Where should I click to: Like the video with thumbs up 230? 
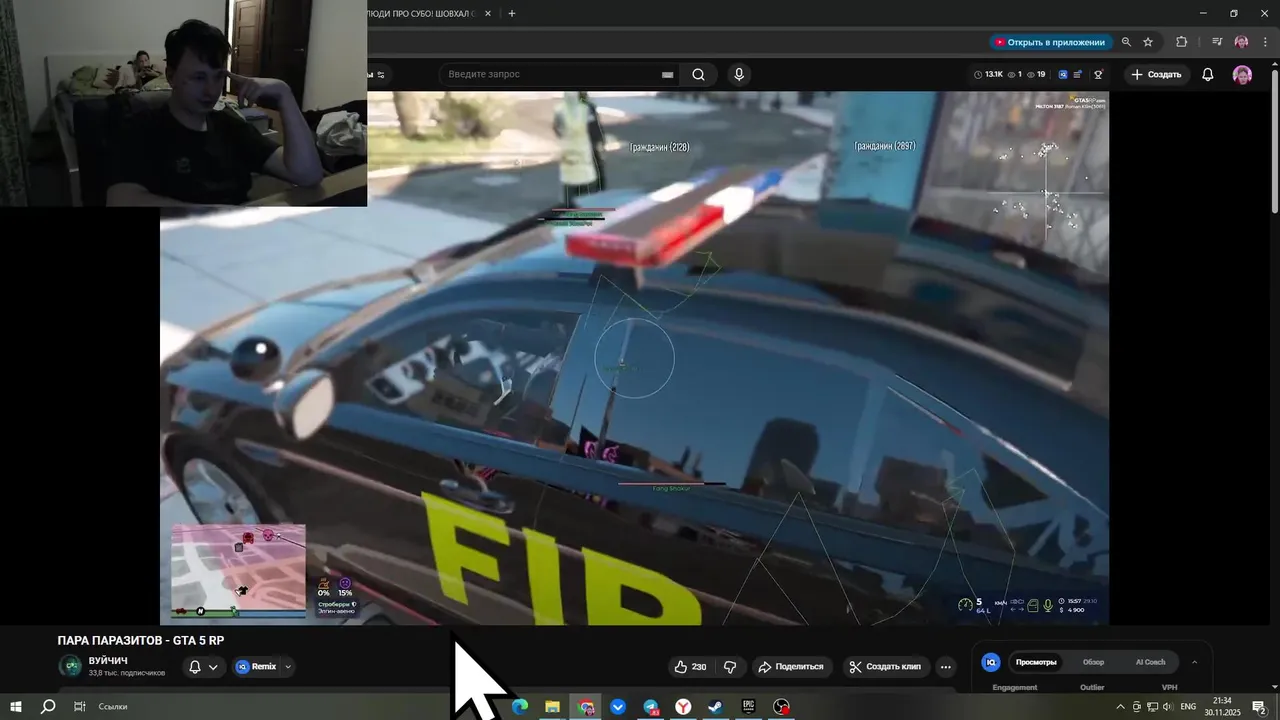[x=690, y=667]
